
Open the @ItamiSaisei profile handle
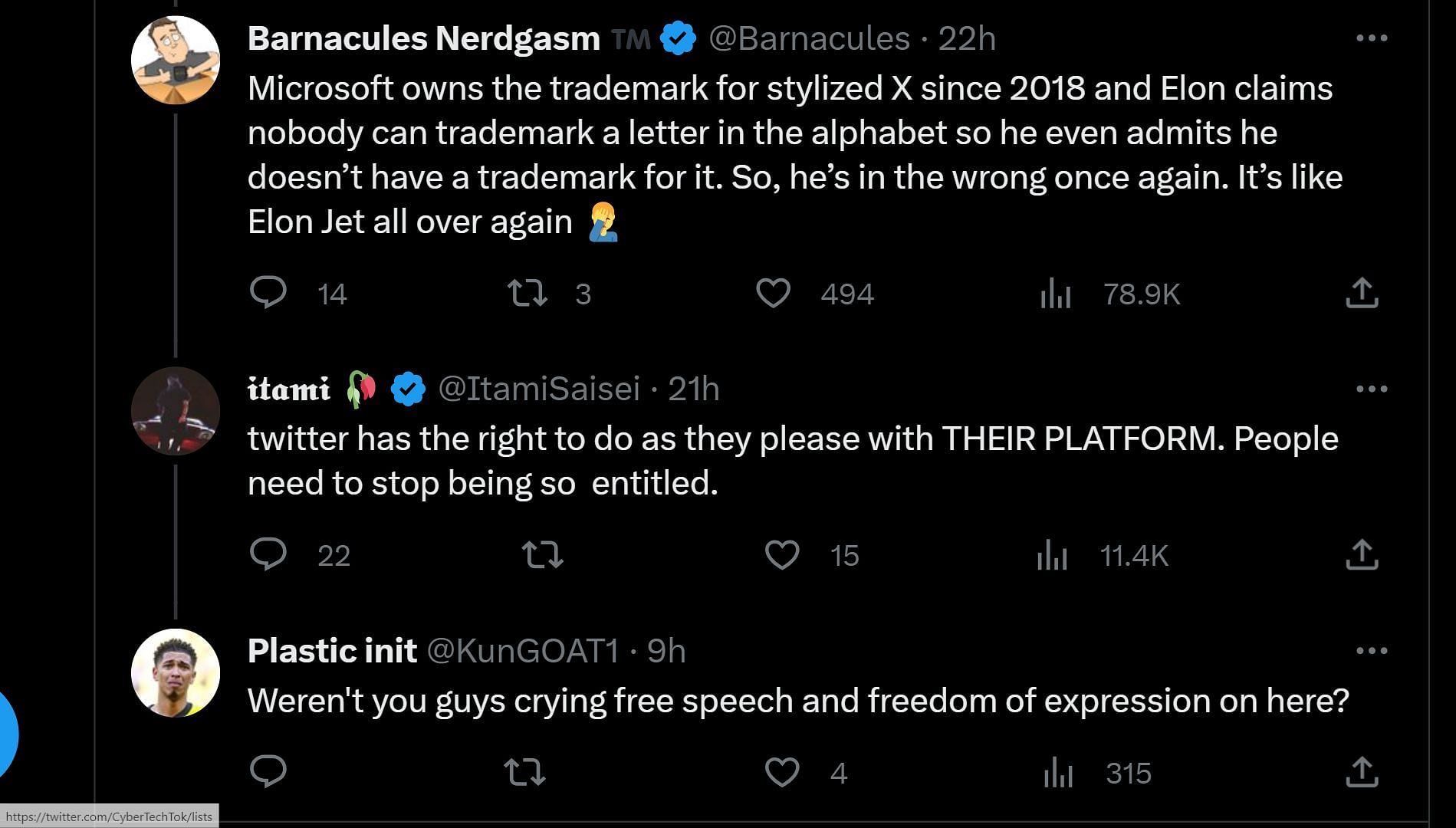tap(538, 389)
